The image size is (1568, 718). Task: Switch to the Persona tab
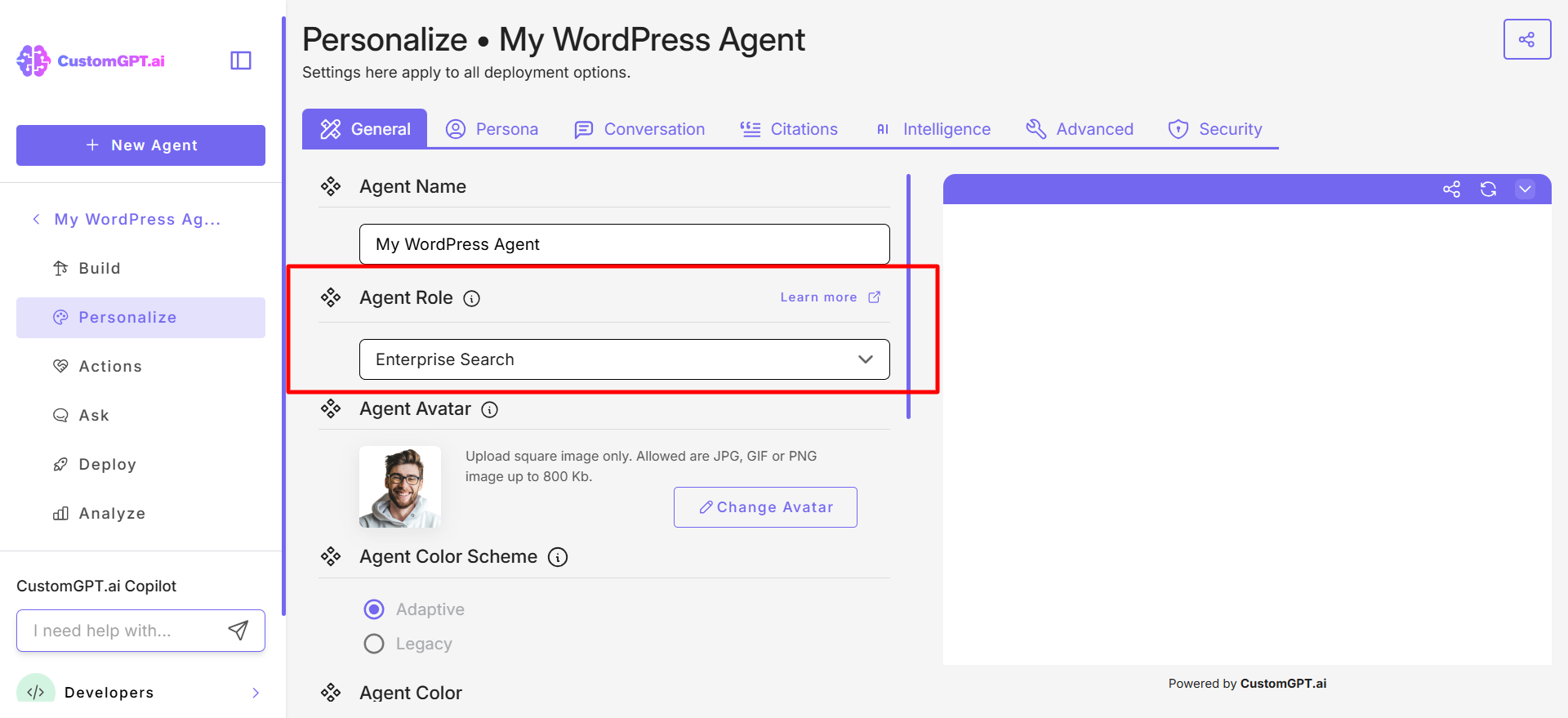(x=492, y=129)
